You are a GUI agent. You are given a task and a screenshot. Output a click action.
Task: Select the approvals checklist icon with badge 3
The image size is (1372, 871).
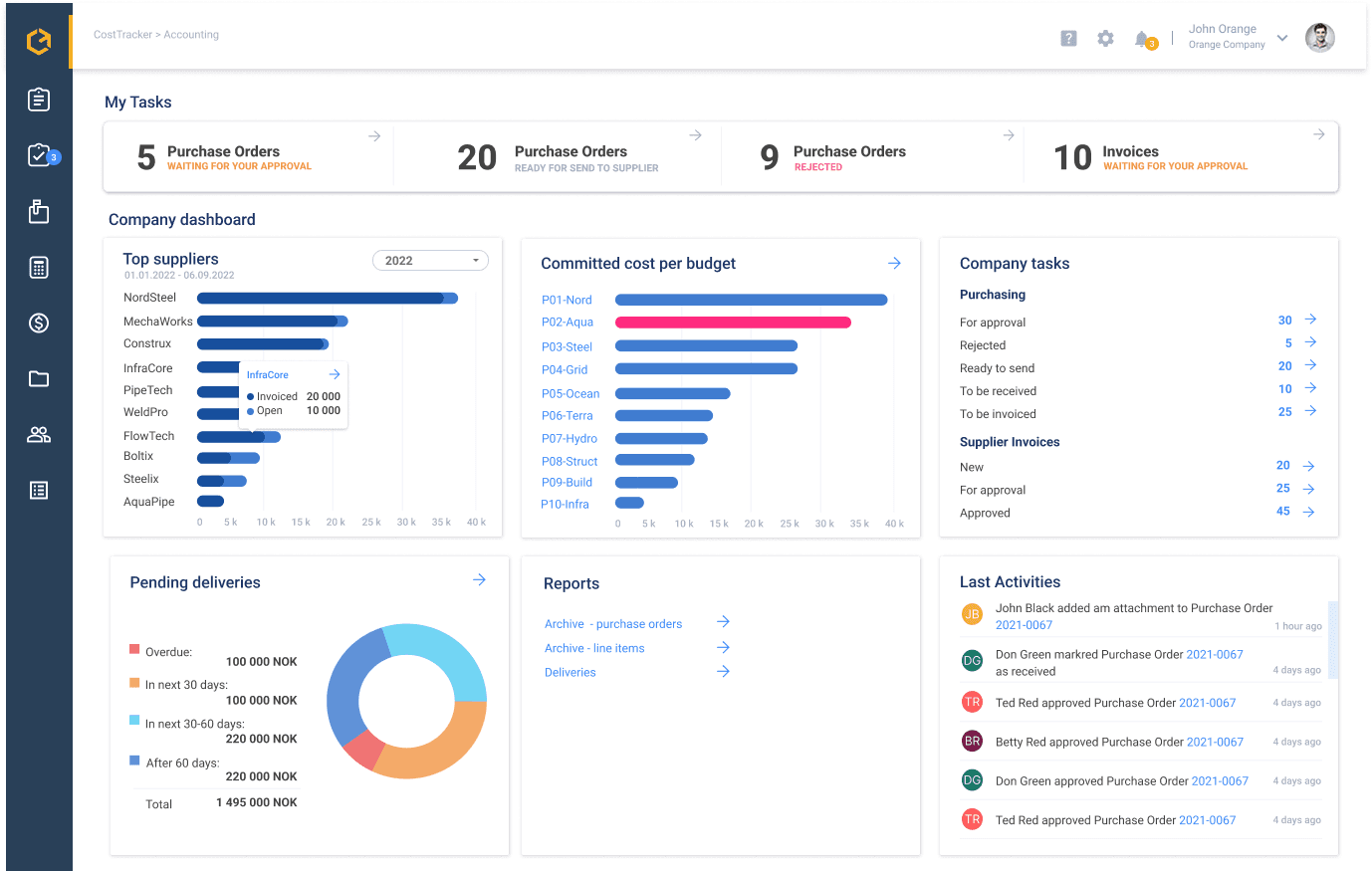[x=38, y=155]
